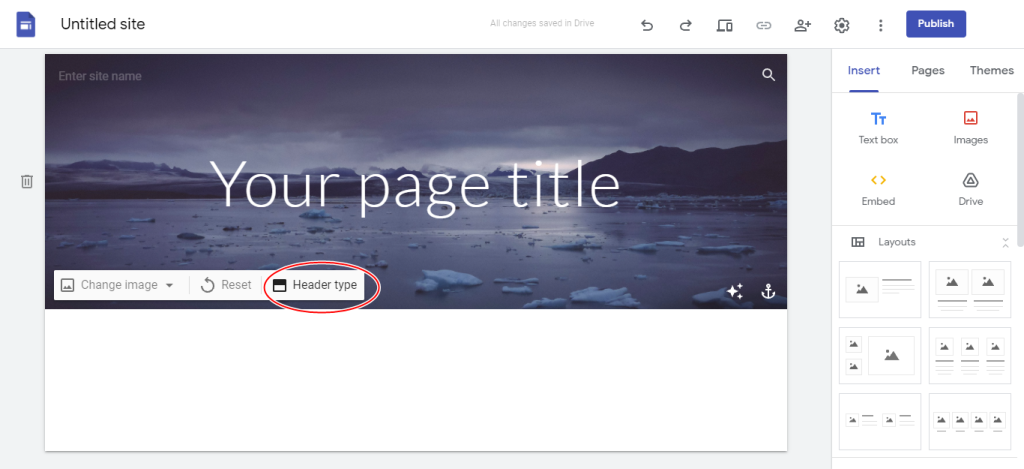Click the Publish button

pos(936,24)
